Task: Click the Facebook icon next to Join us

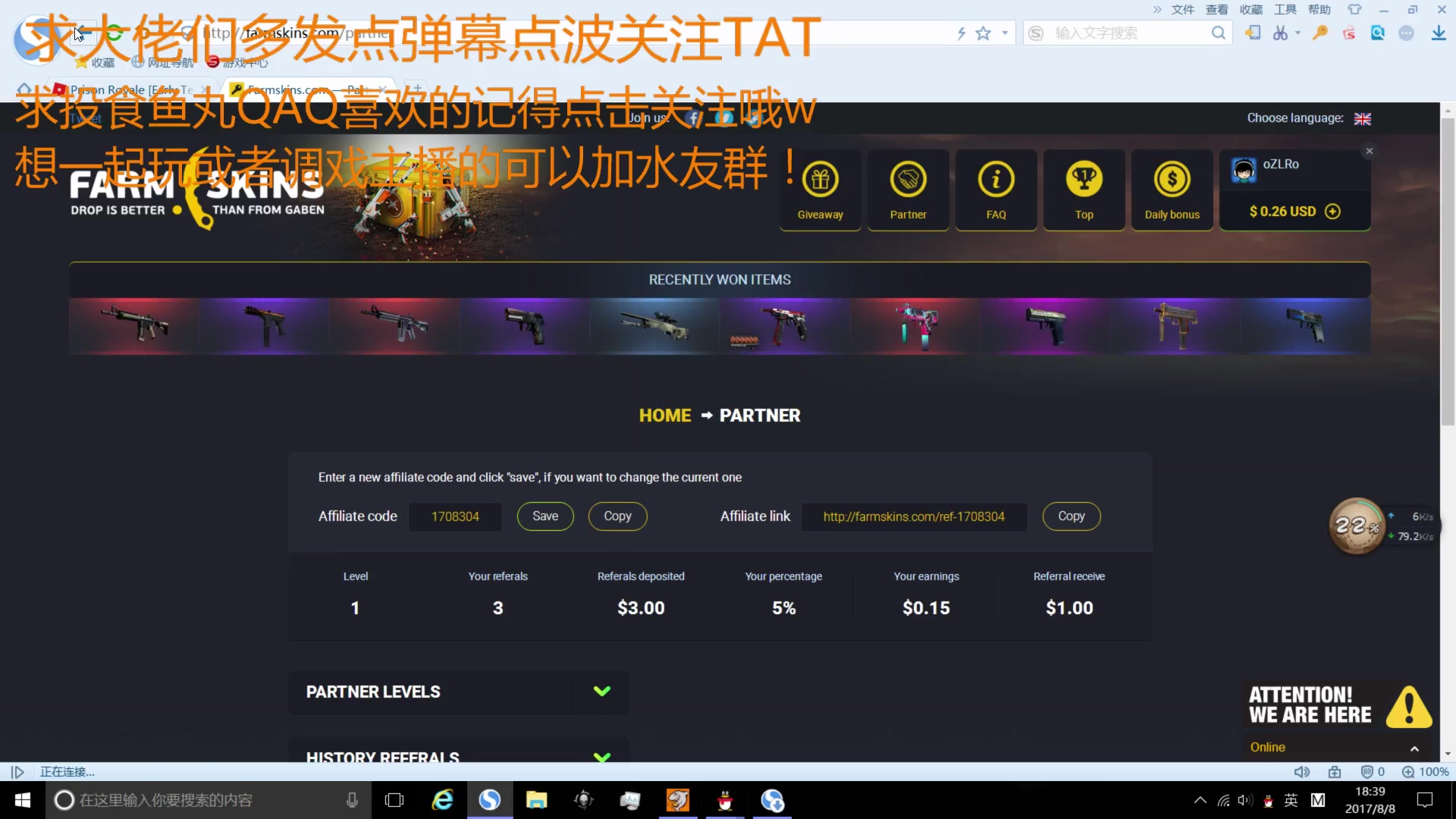Action: tap(693, 118)
